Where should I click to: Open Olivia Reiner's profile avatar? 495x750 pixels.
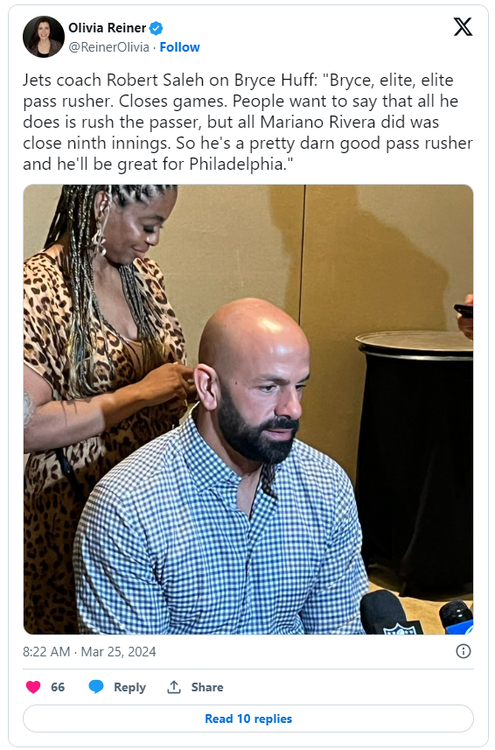[x=44, y=37]
